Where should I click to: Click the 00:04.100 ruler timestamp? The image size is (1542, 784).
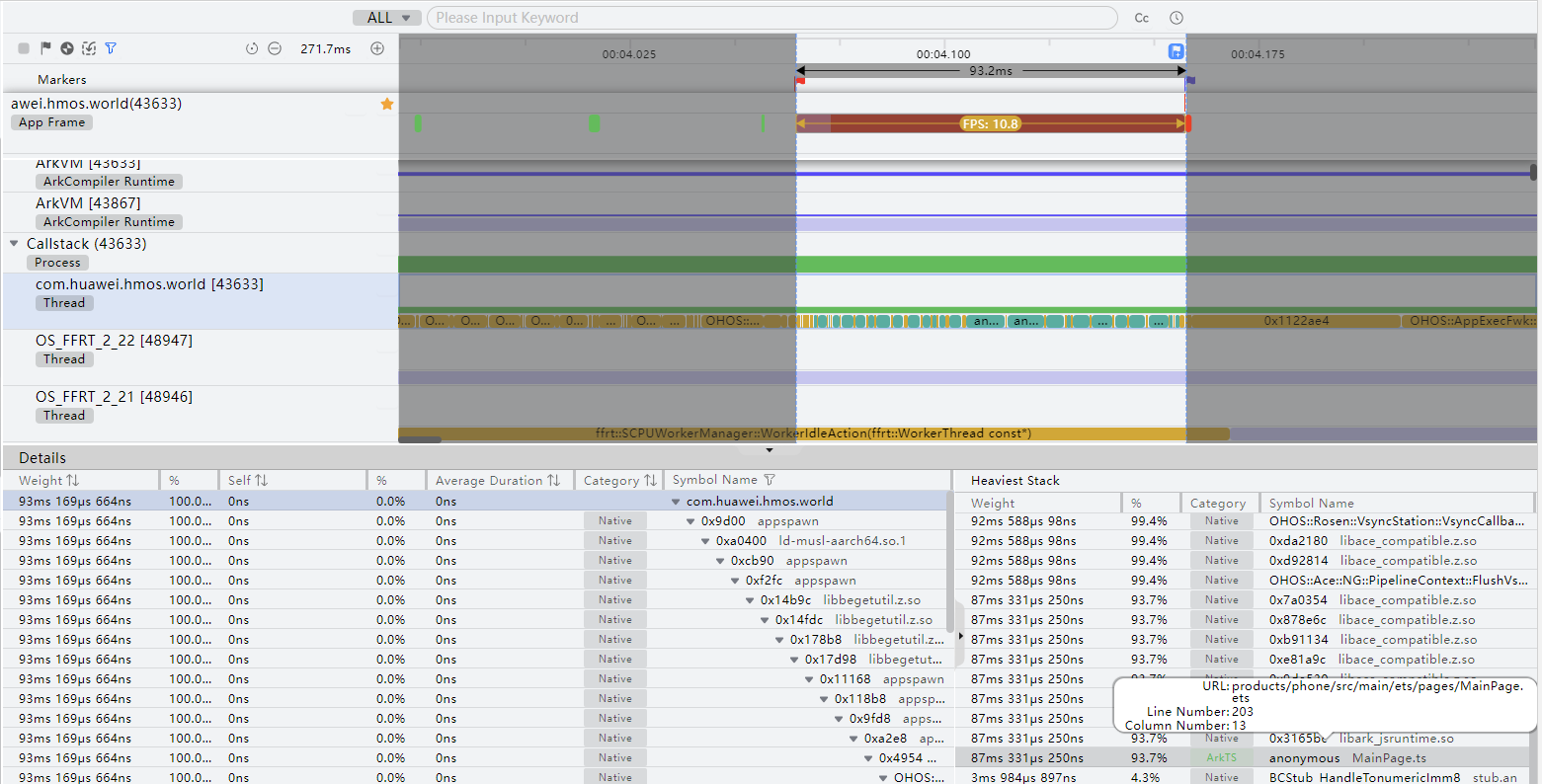(943, 54)
